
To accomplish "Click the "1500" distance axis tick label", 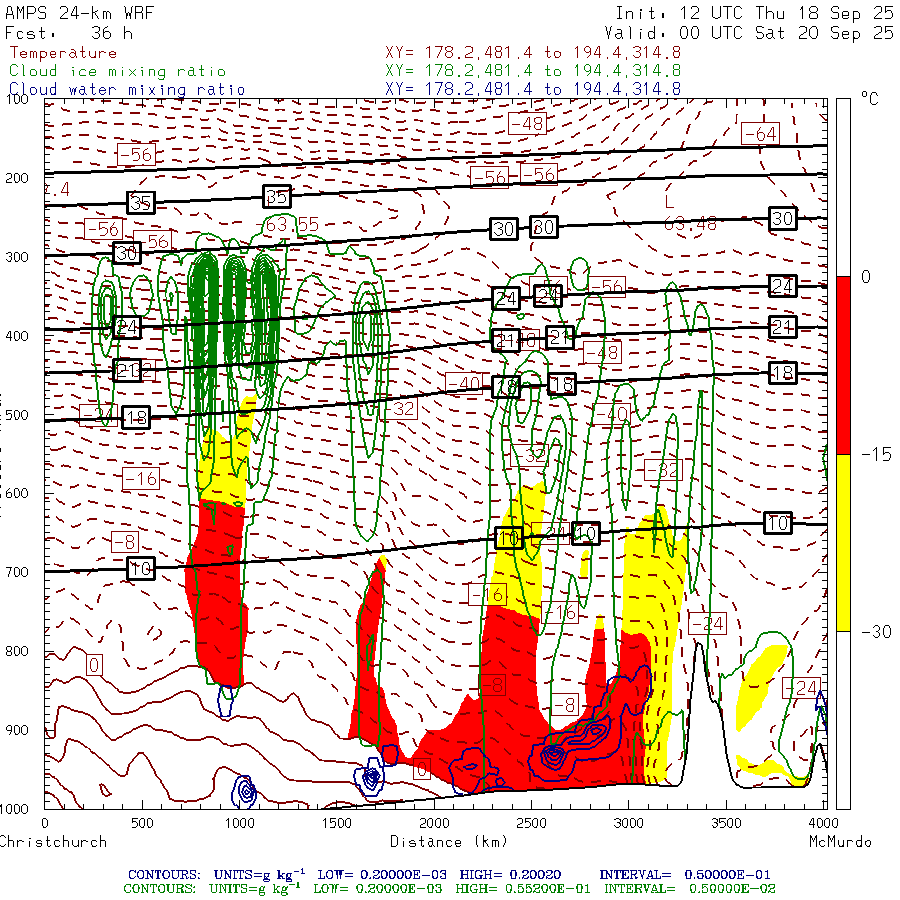I will (336, 823).
